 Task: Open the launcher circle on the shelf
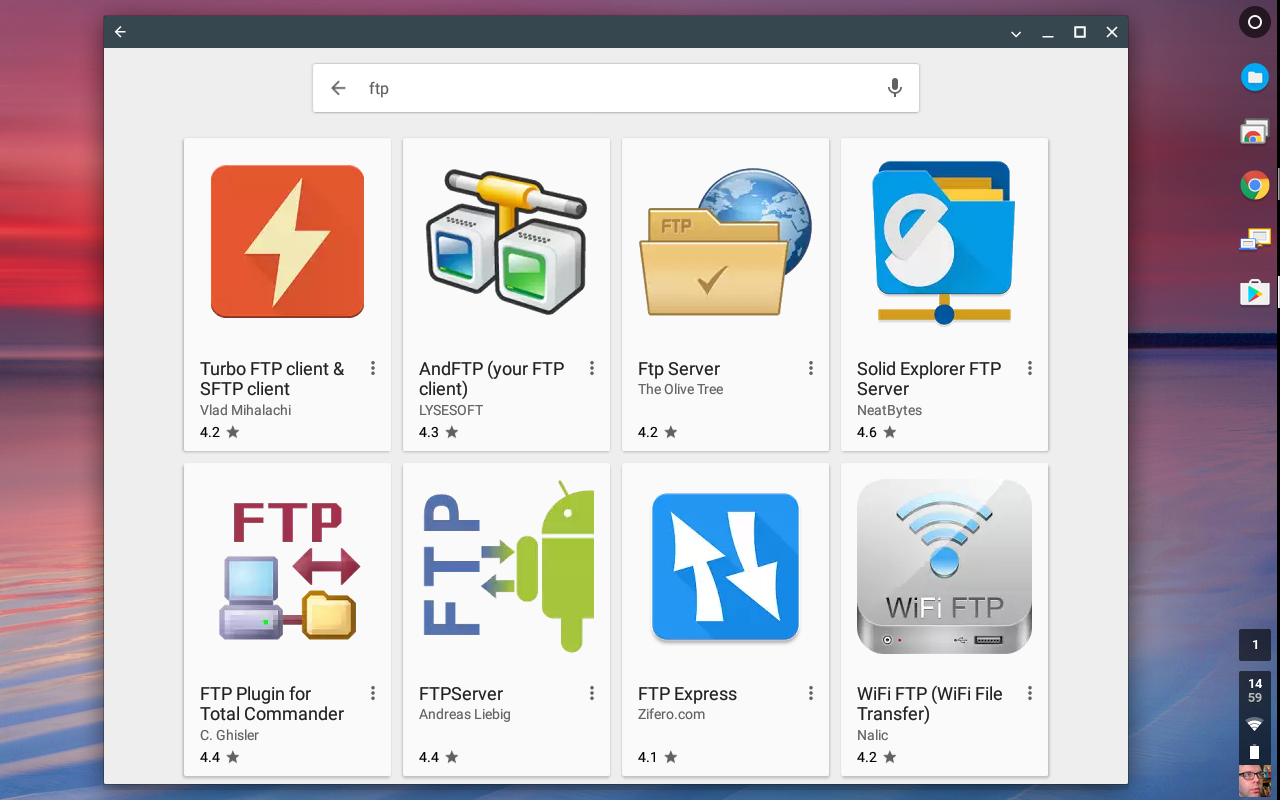coord(1255,23)
